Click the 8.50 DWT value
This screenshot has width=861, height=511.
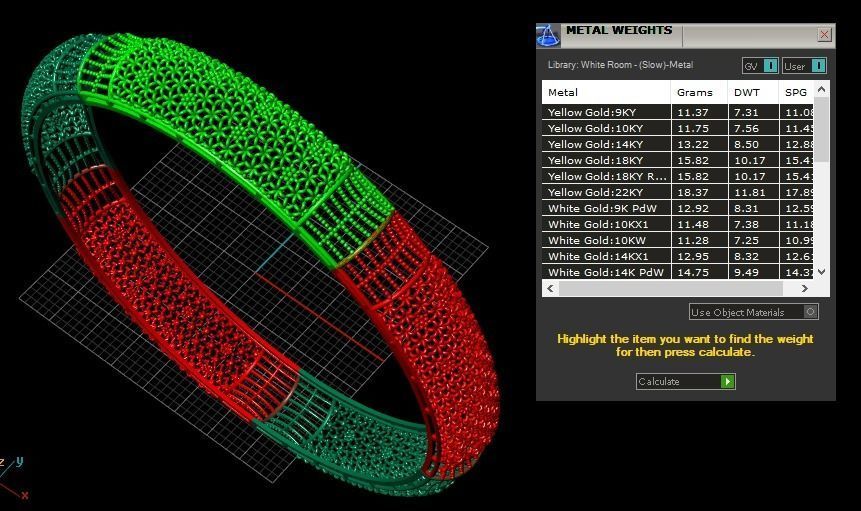pos(746,144)
